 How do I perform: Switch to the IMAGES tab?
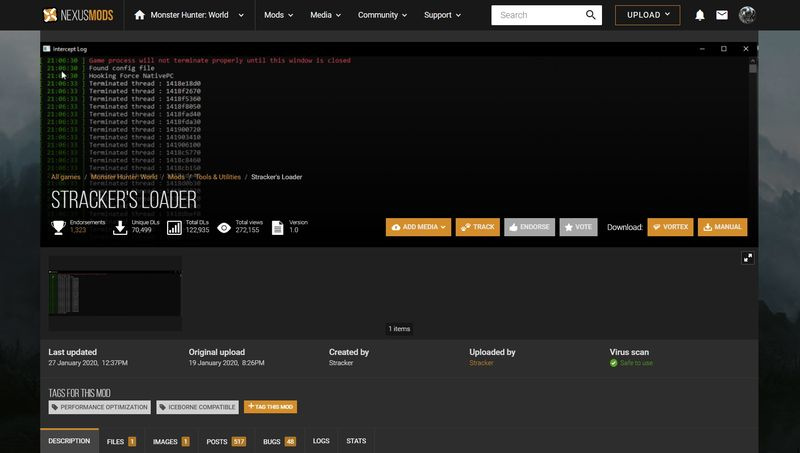point(171,441)
